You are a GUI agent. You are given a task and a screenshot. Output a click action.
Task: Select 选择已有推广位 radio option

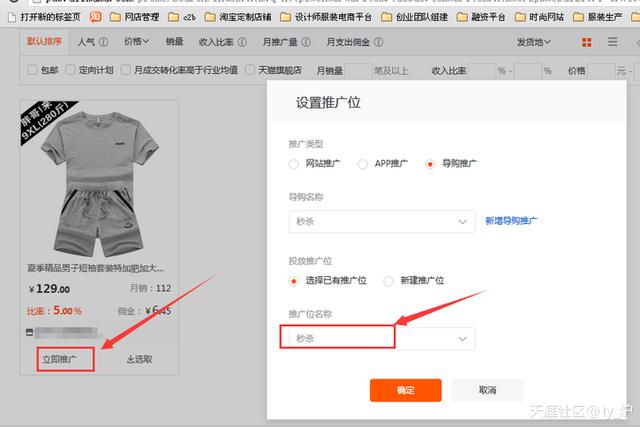coord(293,281)
